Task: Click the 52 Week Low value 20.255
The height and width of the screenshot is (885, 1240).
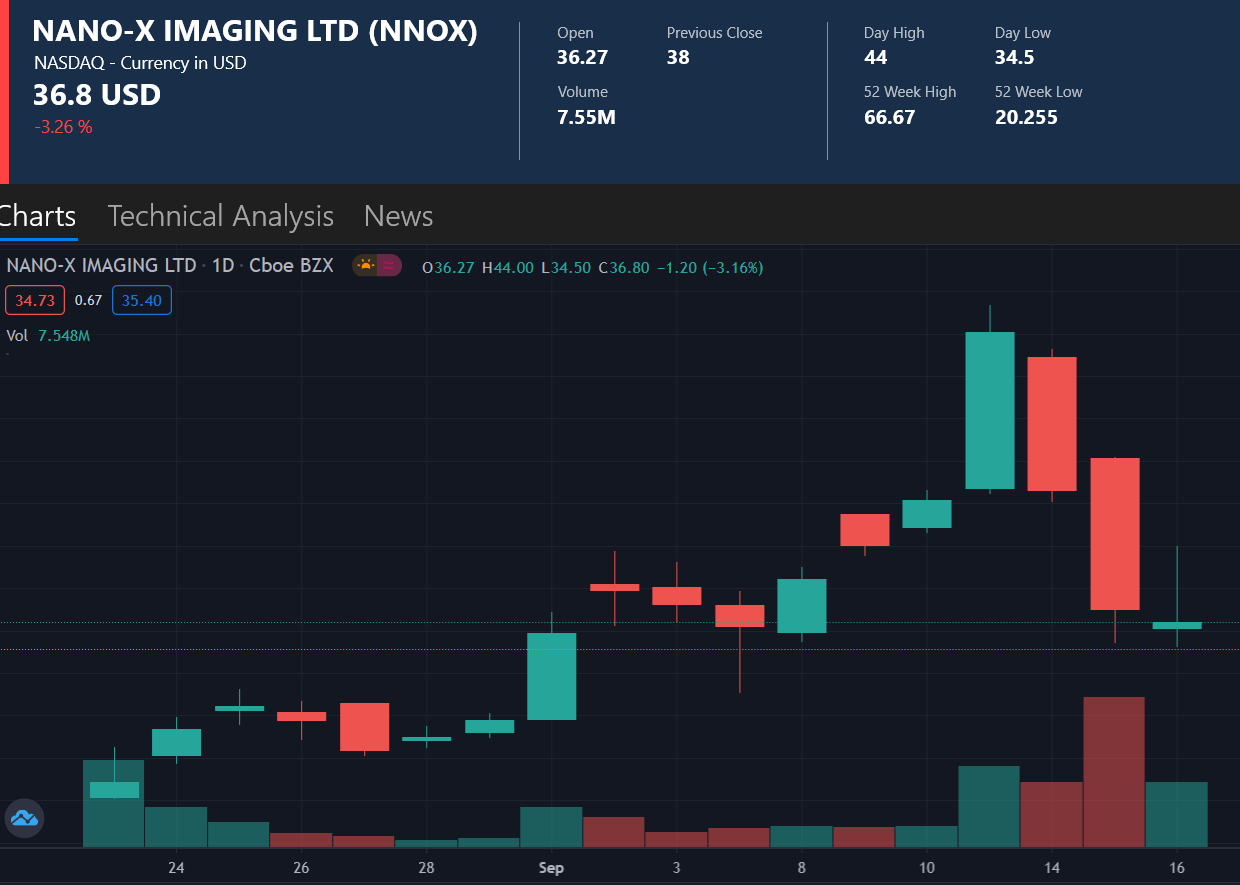Action: pos(1026,117)
